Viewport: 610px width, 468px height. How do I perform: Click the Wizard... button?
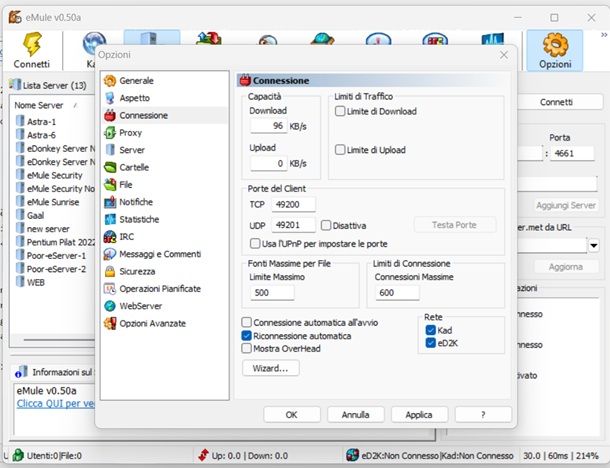coord(271,368)
